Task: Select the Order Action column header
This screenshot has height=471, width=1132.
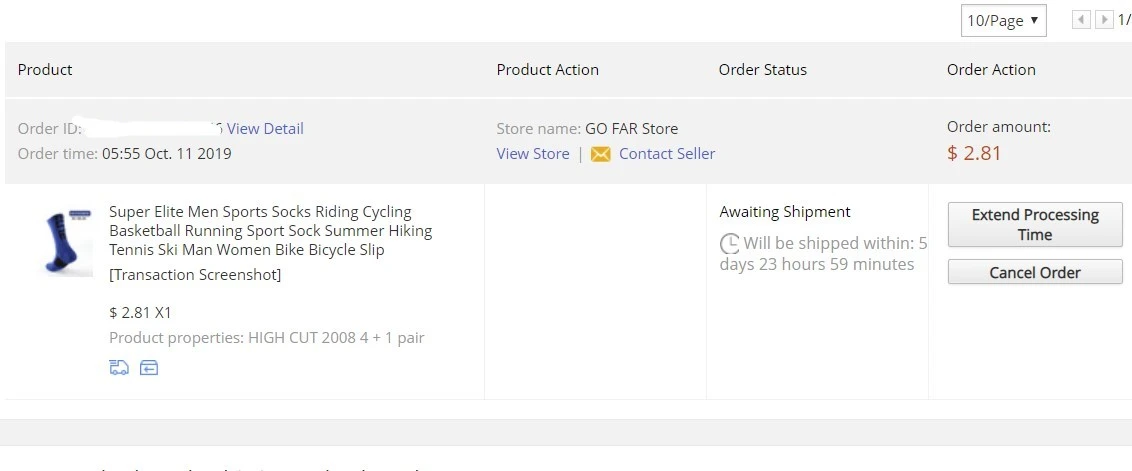Action: pos(990,70)
